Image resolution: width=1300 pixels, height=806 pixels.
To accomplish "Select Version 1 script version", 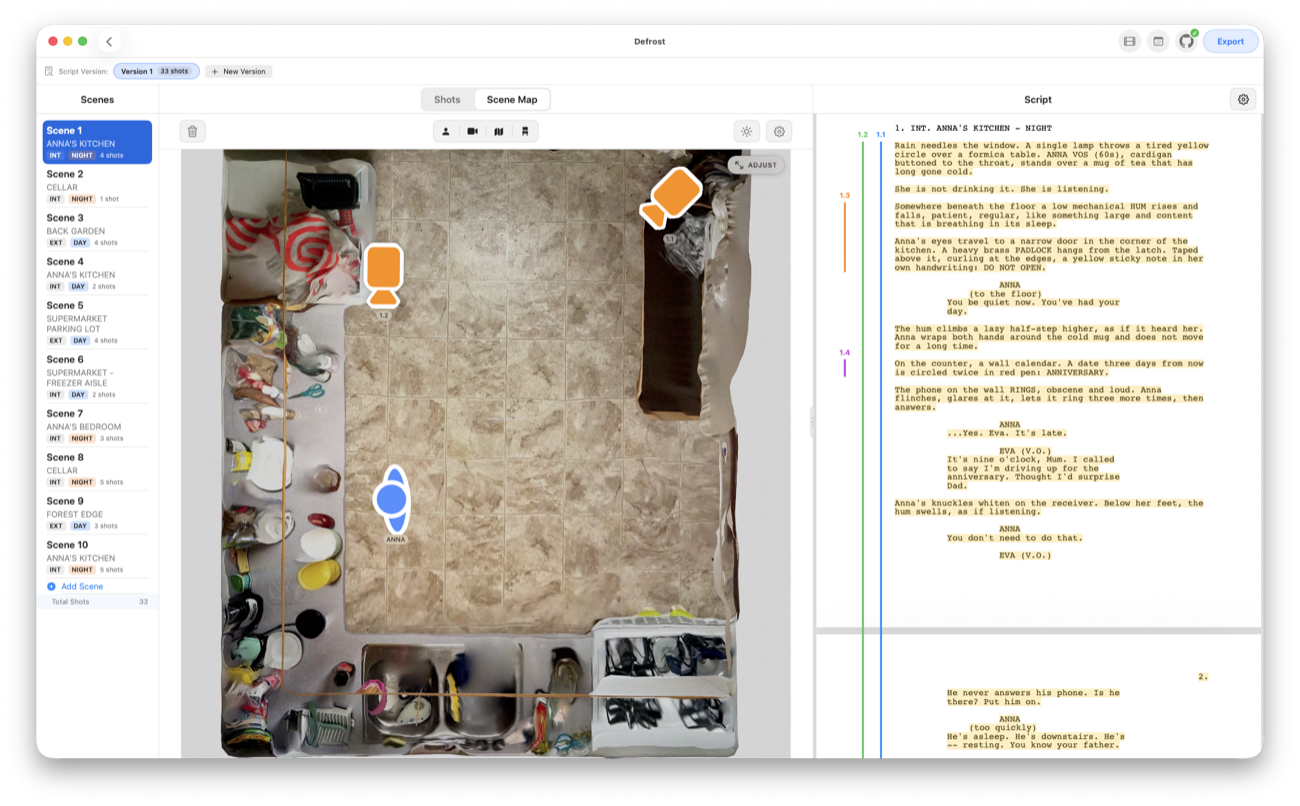I will tap(156, 71).
